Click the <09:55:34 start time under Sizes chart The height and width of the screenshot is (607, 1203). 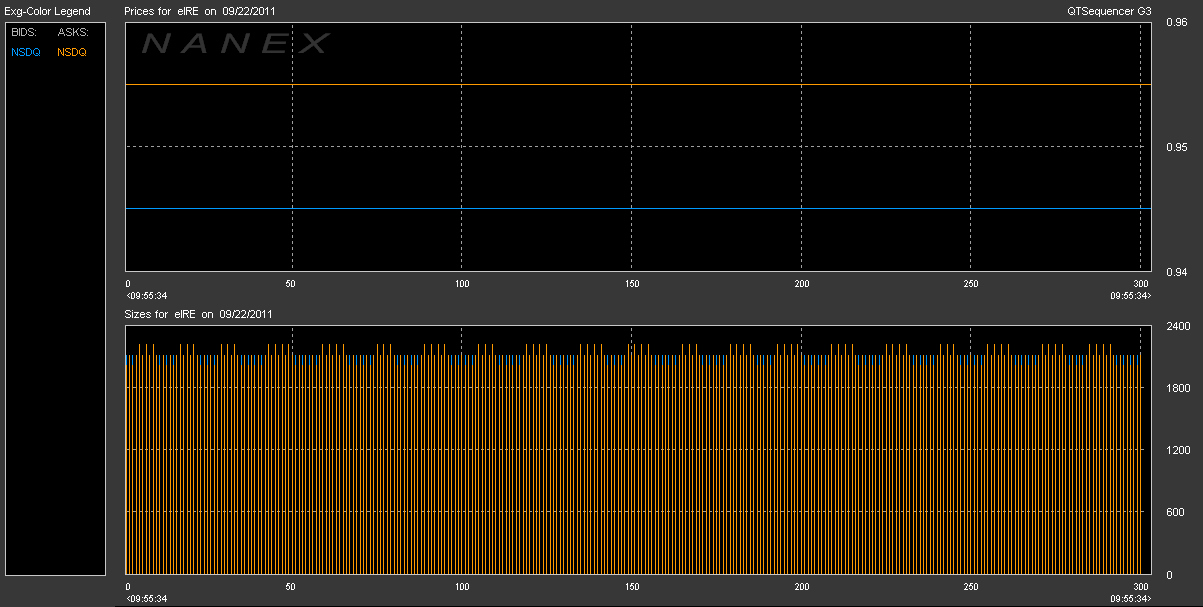tap(146, 598)
